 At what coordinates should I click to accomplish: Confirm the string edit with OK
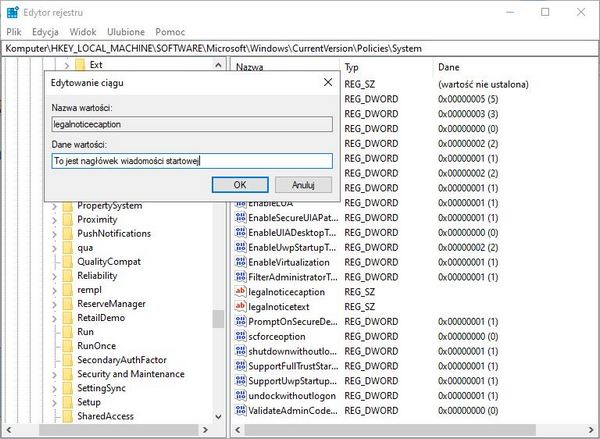tap(239, 185)
